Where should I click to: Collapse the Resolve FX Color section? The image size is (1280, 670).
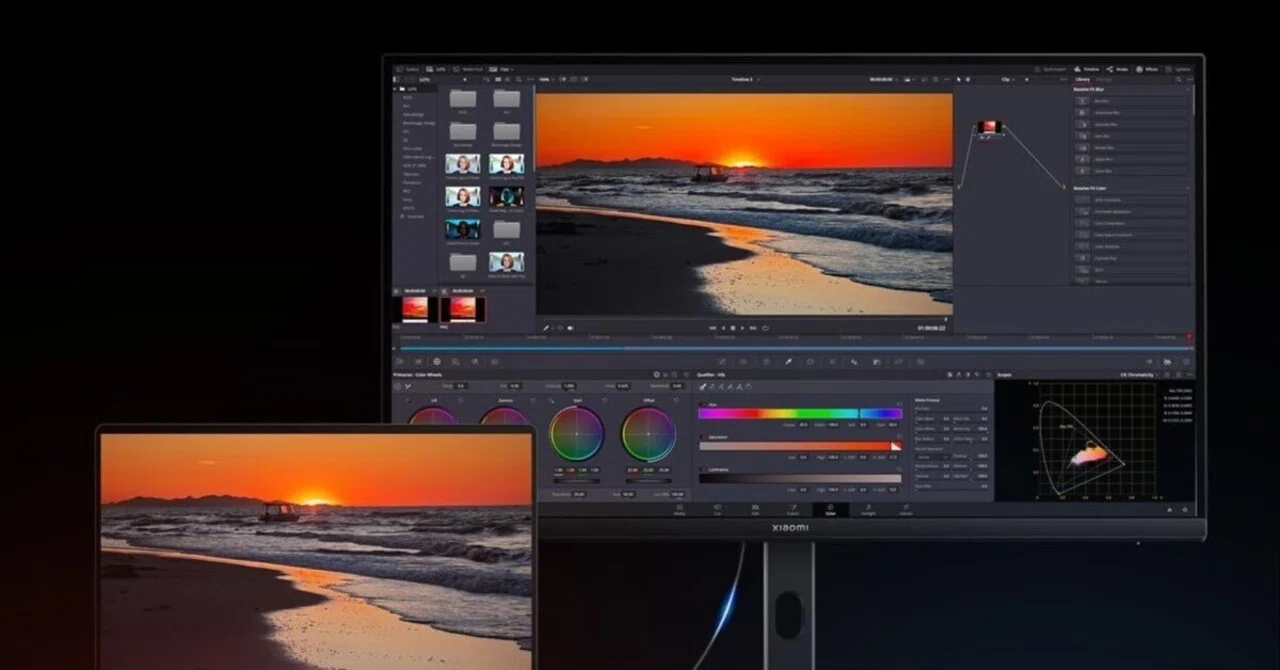pyautogui.click(x=1189, y=188)
